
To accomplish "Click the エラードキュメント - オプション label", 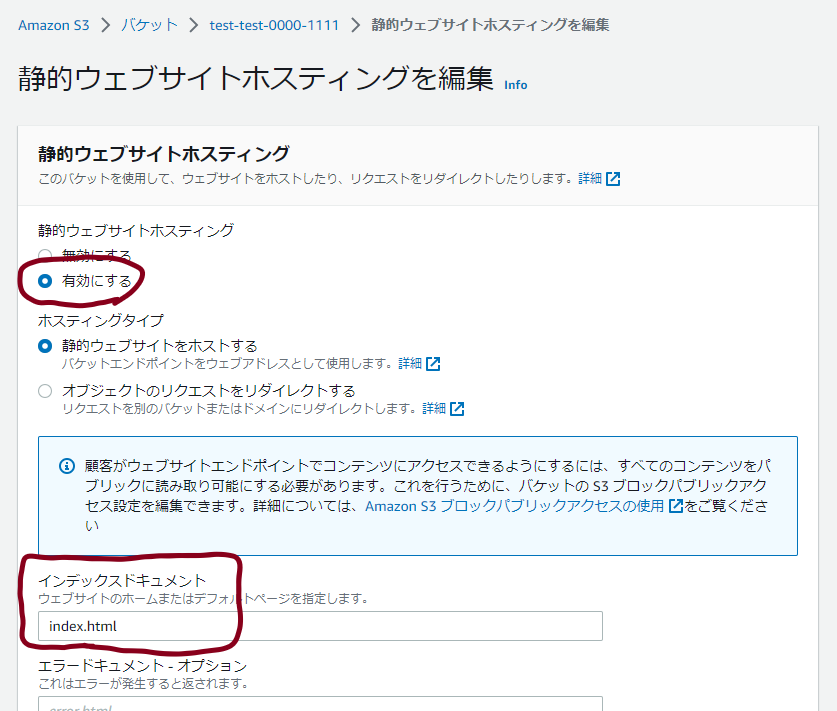I will [x=143, y=665].
